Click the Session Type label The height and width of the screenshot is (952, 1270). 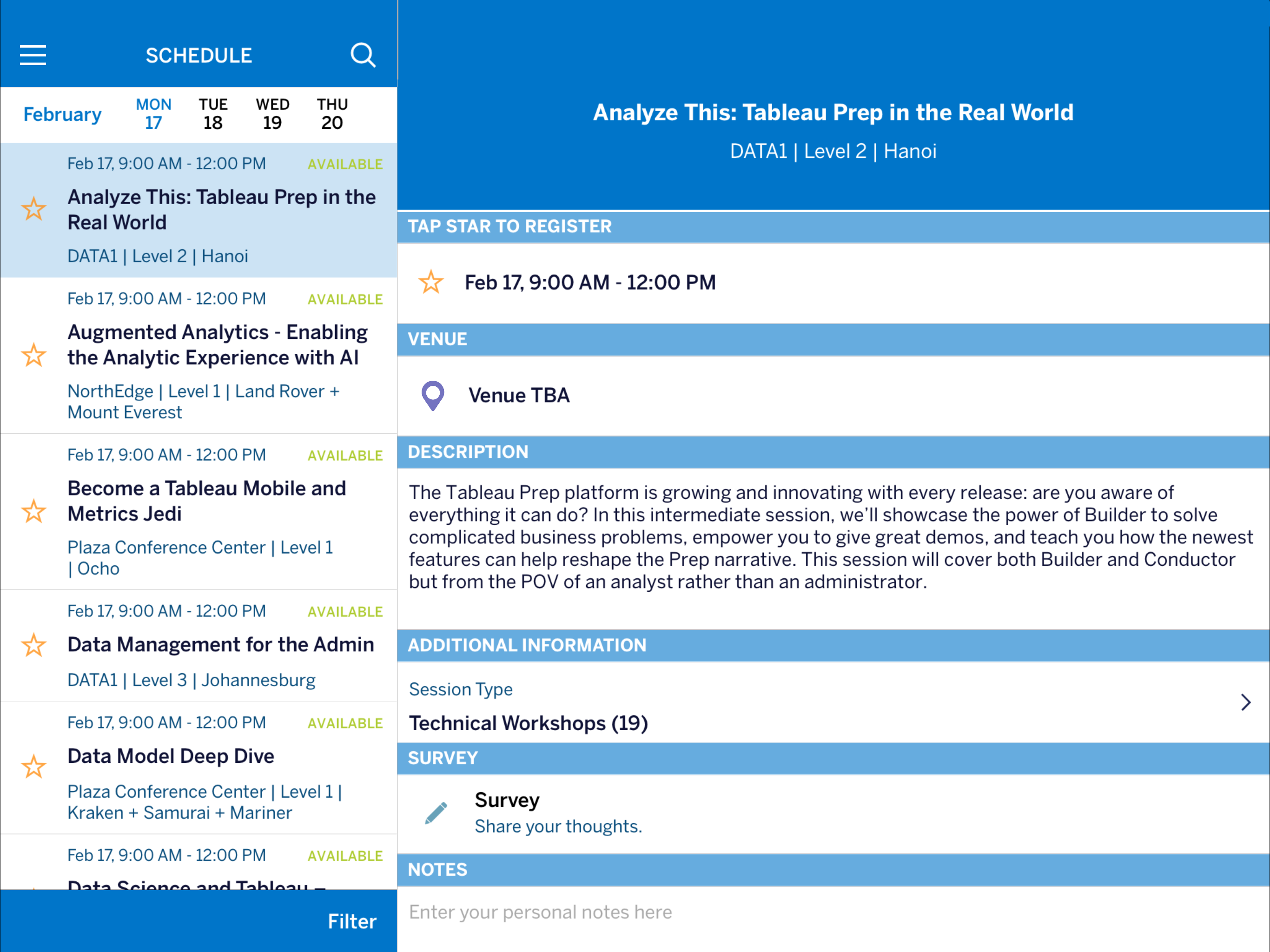(461, 689)
